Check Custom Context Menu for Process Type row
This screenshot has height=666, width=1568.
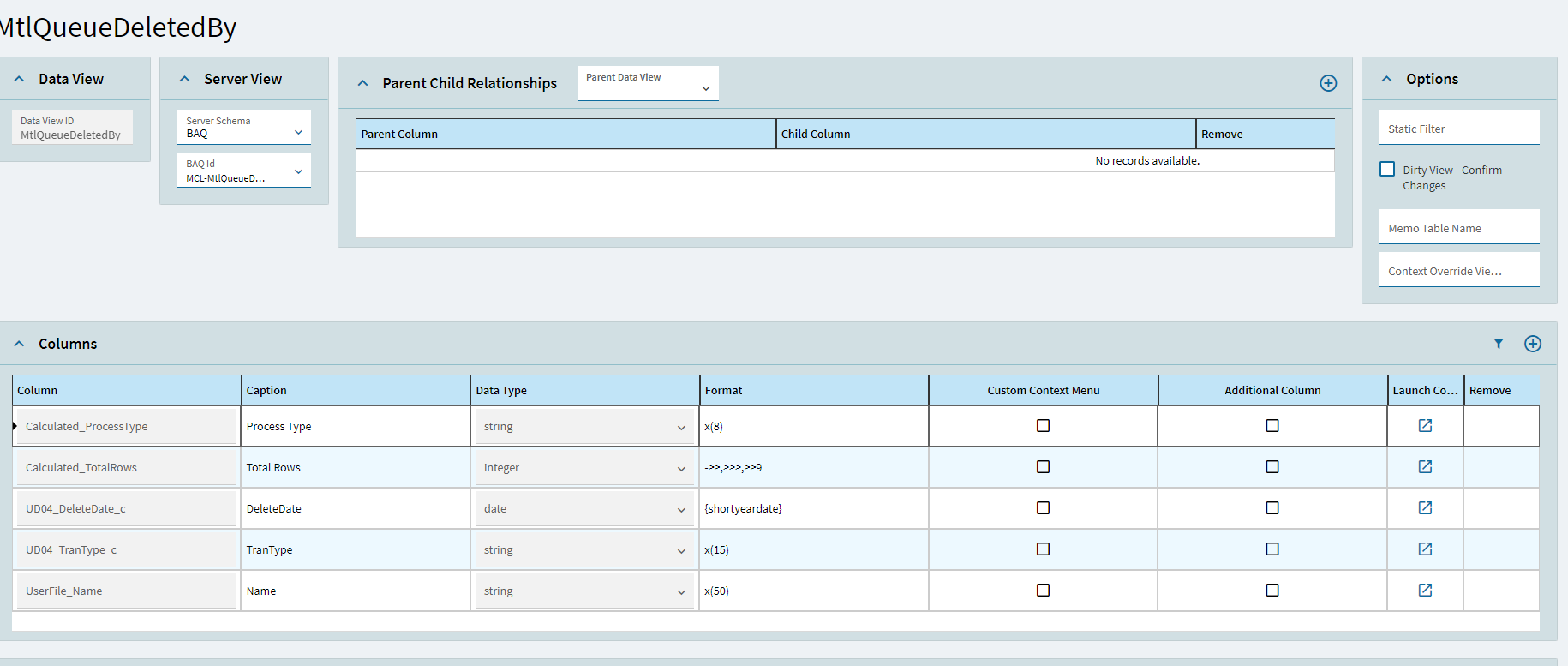click(x=1043, y=426)
